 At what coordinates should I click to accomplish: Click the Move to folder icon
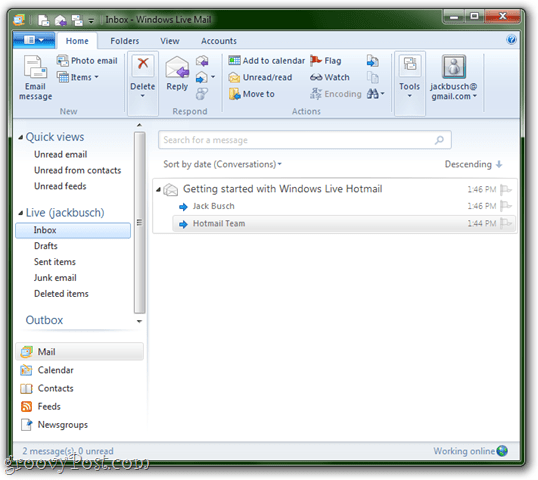(x=234, y=94)
